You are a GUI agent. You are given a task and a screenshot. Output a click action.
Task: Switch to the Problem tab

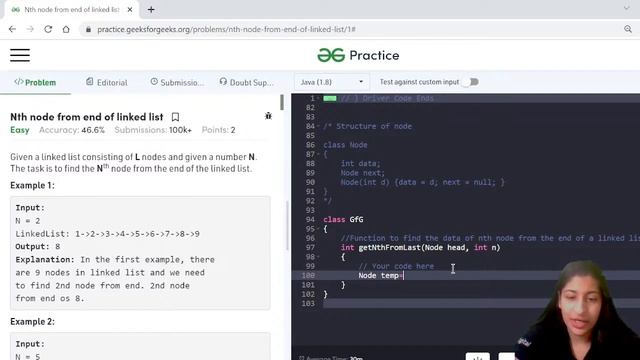point(36,82)
